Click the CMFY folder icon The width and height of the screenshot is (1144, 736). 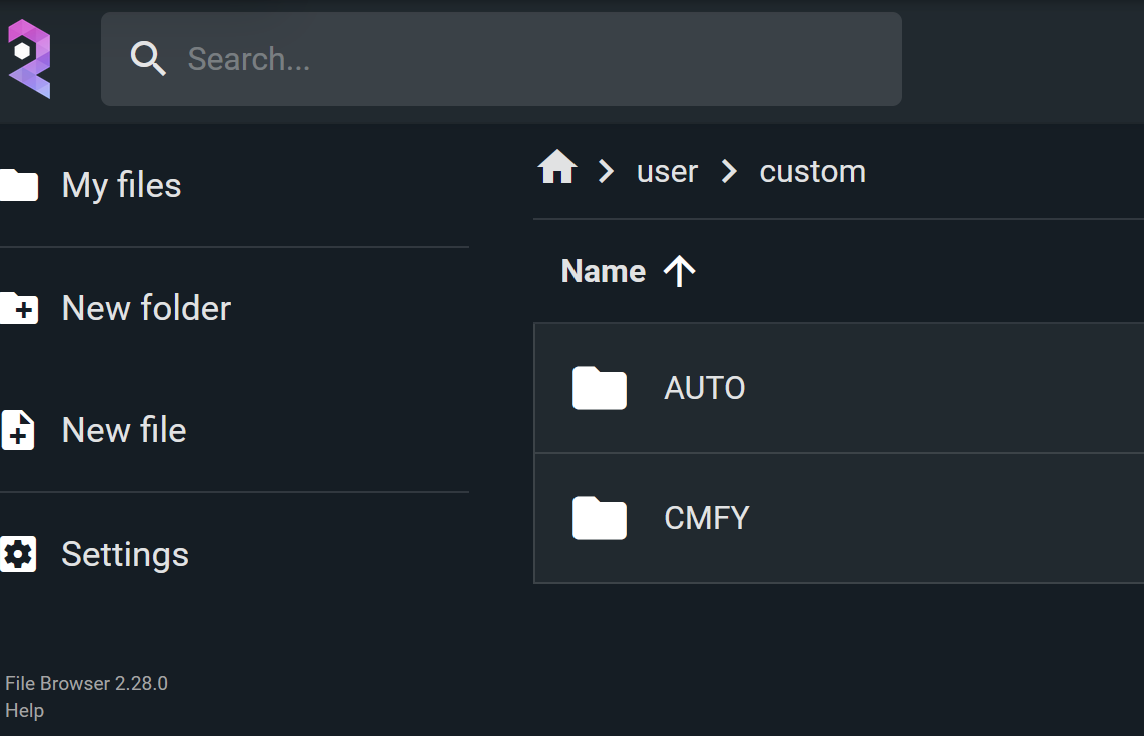coord(598,518)
